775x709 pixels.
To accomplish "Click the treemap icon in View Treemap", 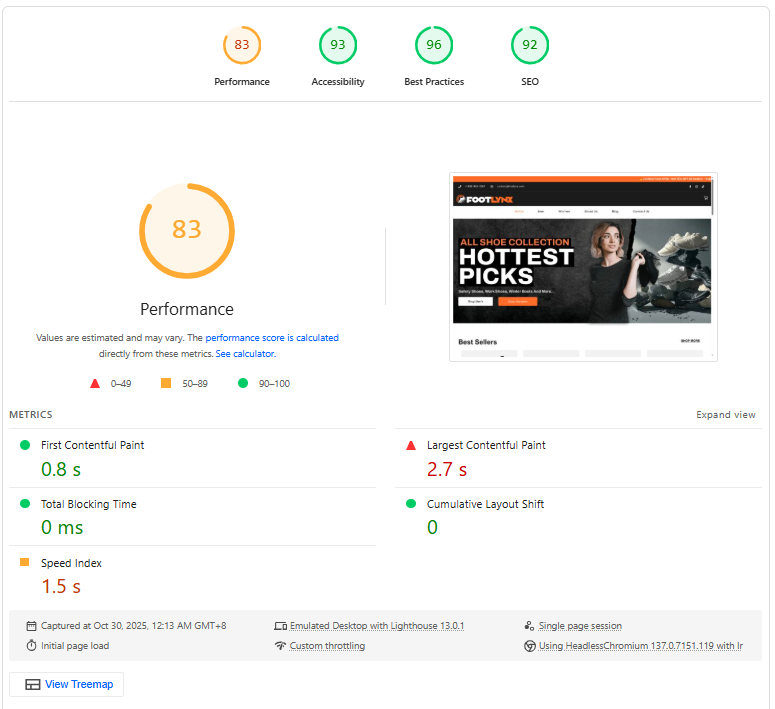I will coord(33,685).
